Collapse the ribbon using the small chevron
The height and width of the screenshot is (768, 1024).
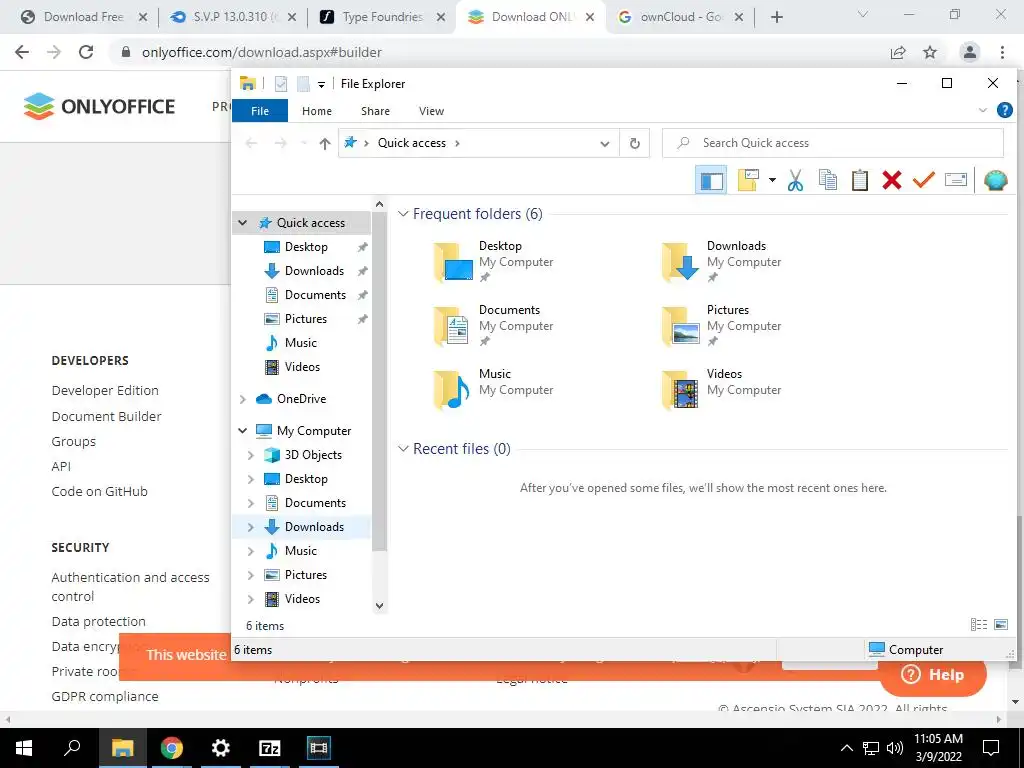pos(982,110)
